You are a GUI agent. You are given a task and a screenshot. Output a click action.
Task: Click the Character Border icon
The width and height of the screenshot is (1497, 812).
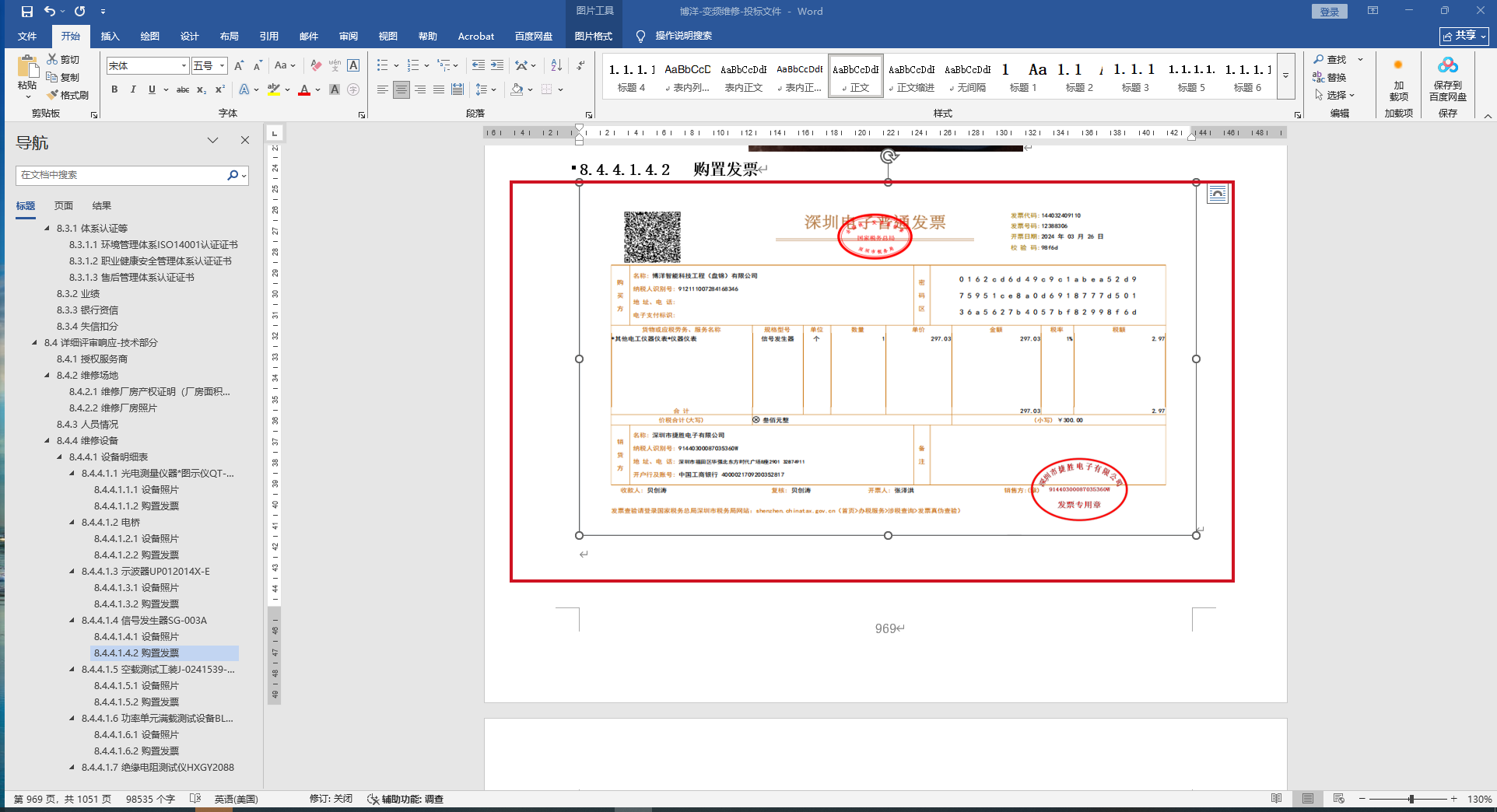353,66
